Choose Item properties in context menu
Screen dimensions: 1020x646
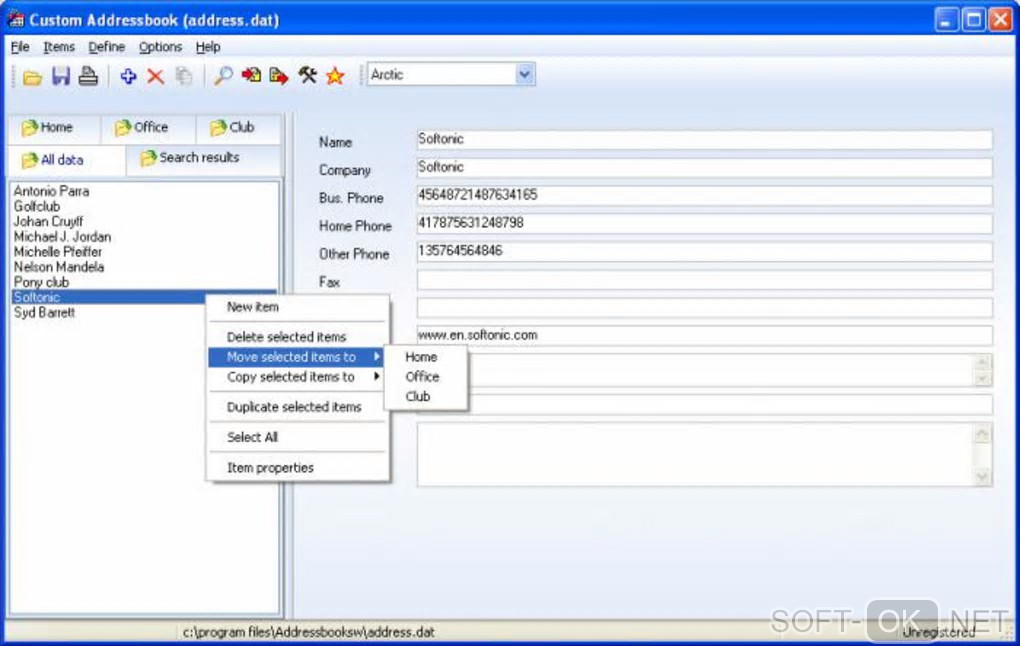pos(298,468)
